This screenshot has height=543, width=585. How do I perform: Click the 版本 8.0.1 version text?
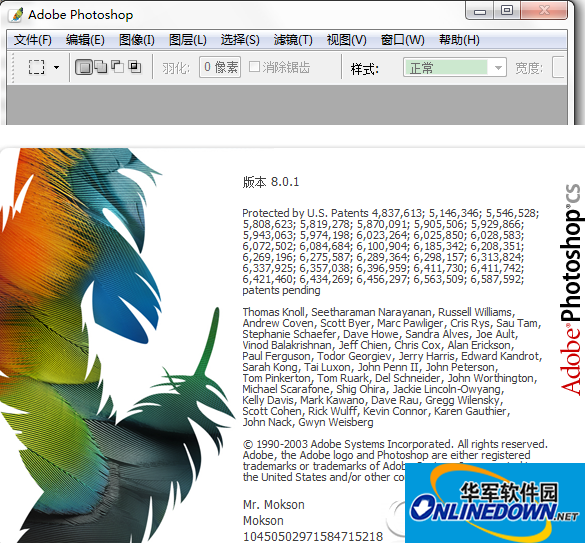[x=271, y=182]
